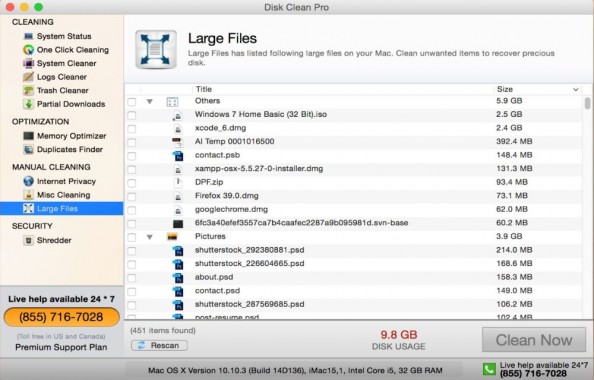Click the xcode_6.dmg disk image icon
The height and width of the screenshot is (380, 594).
pos(178,129)
